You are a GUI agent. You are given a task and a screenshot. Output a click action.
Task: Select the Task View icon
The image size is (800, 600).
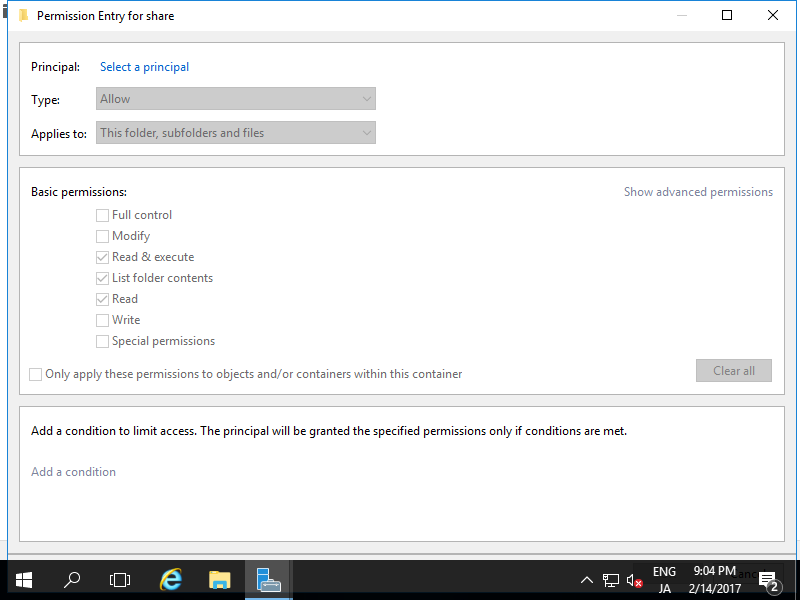[x=120, y=579]
